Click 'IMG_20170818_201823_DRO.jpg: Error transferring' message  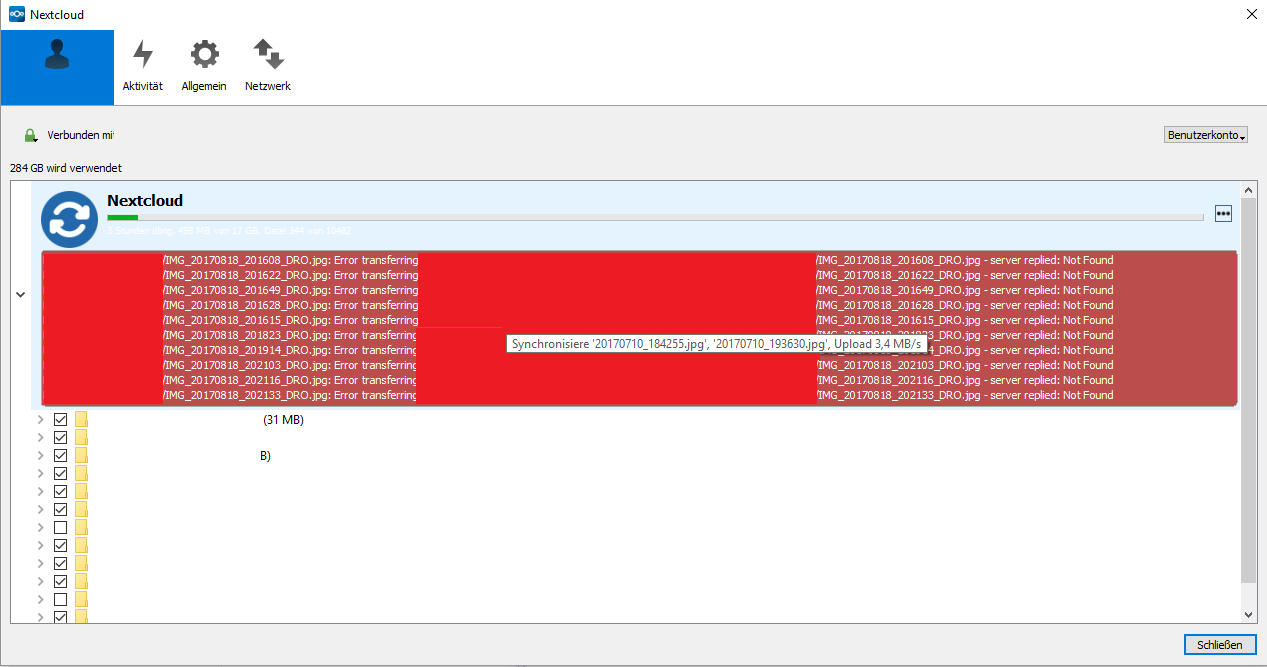pos(290,335)
